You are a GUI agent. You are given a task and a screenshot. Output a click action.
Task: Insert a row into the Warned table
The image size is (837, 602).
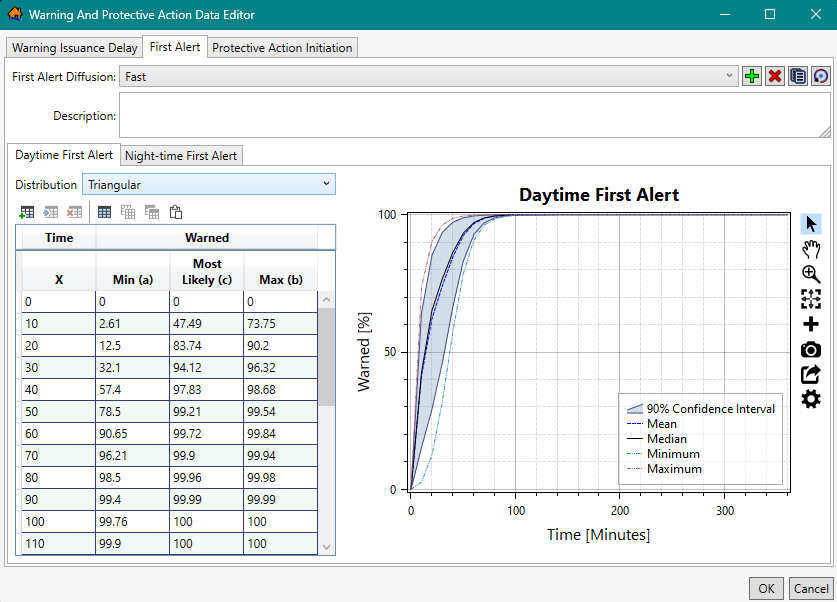point(51,212)
